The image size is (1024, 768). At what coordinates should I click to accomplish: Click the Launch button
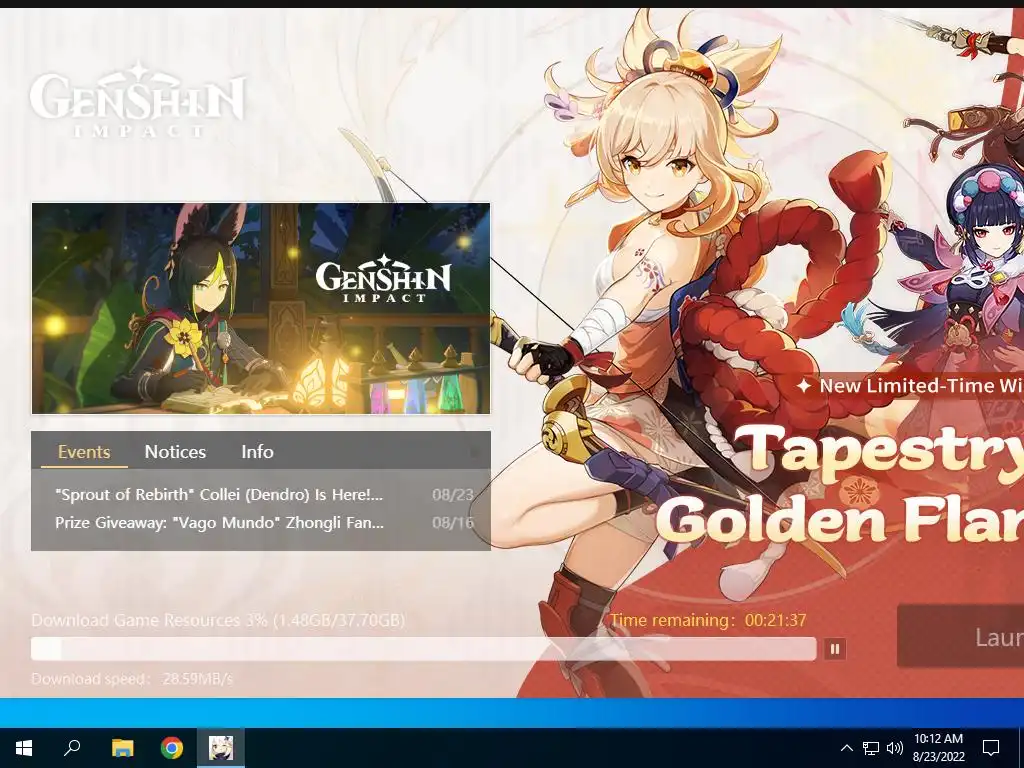961,637
